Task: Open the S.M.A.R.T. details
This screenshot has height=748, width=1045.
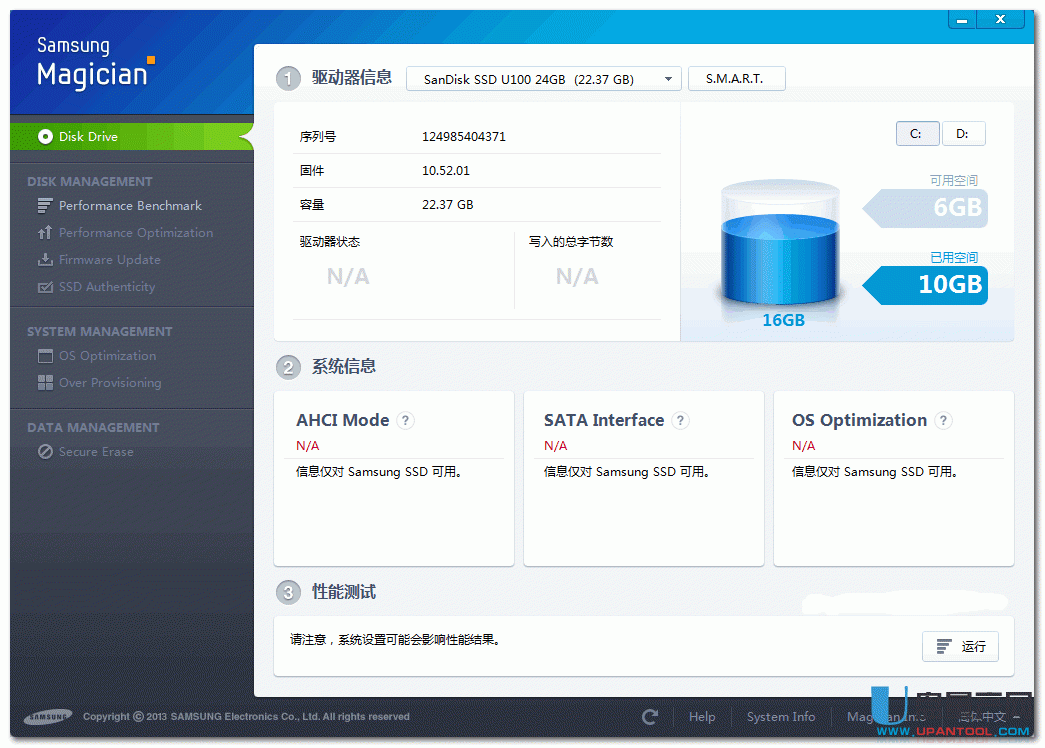Action: point(736,79)
